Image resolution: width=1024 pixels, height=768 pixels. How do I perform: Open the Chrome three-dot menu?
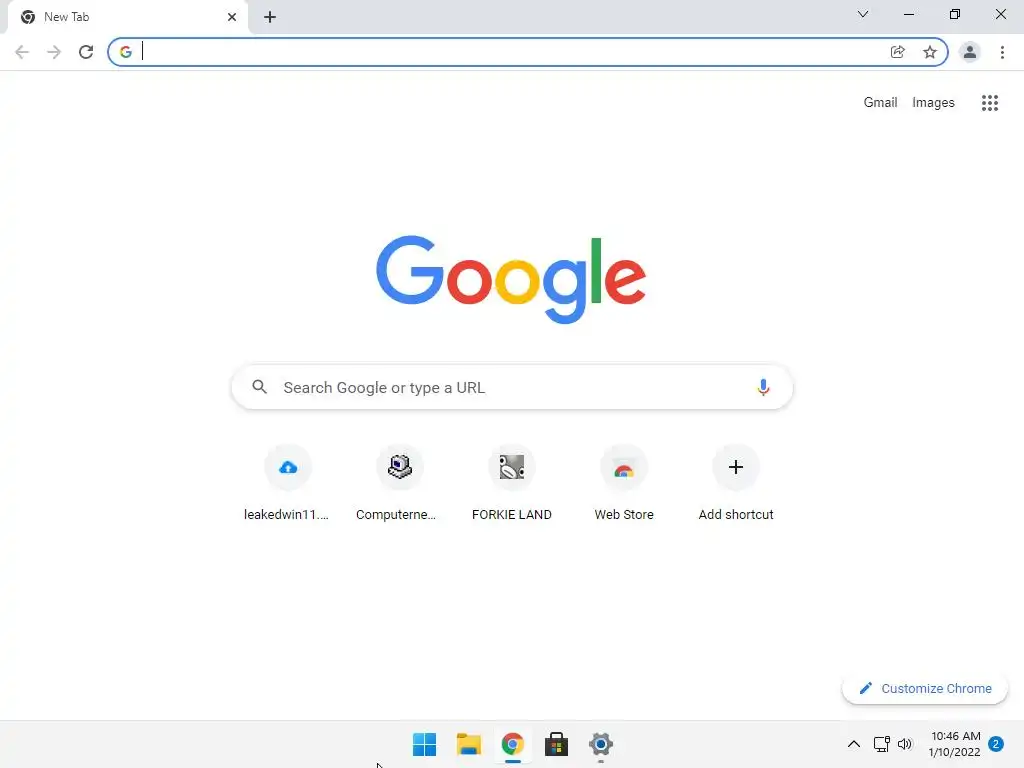1002,52
